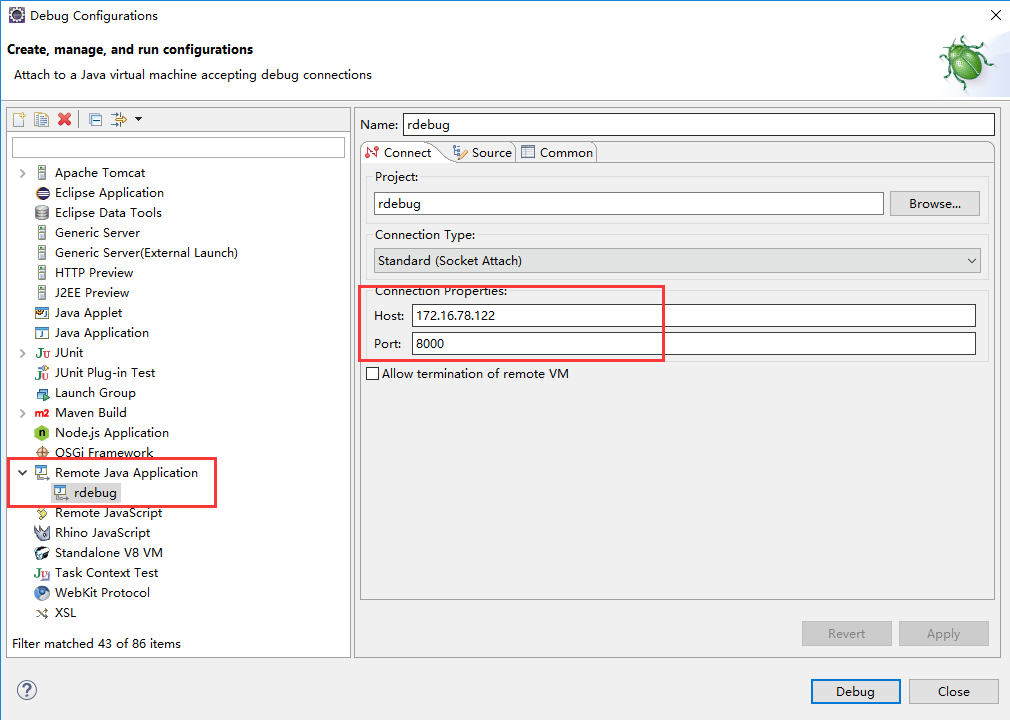Click the WebKit Protocol icon
1010x720 pixels.
[x=42, y=592]
